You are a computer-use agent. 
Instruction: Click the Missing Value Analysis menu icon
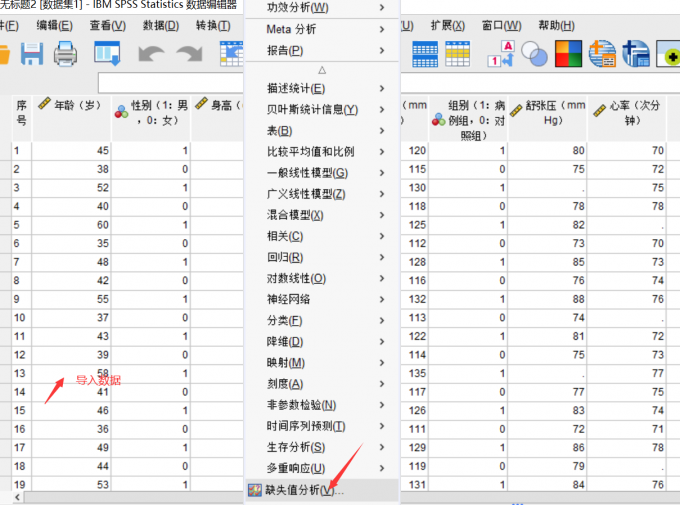point(255,490)
